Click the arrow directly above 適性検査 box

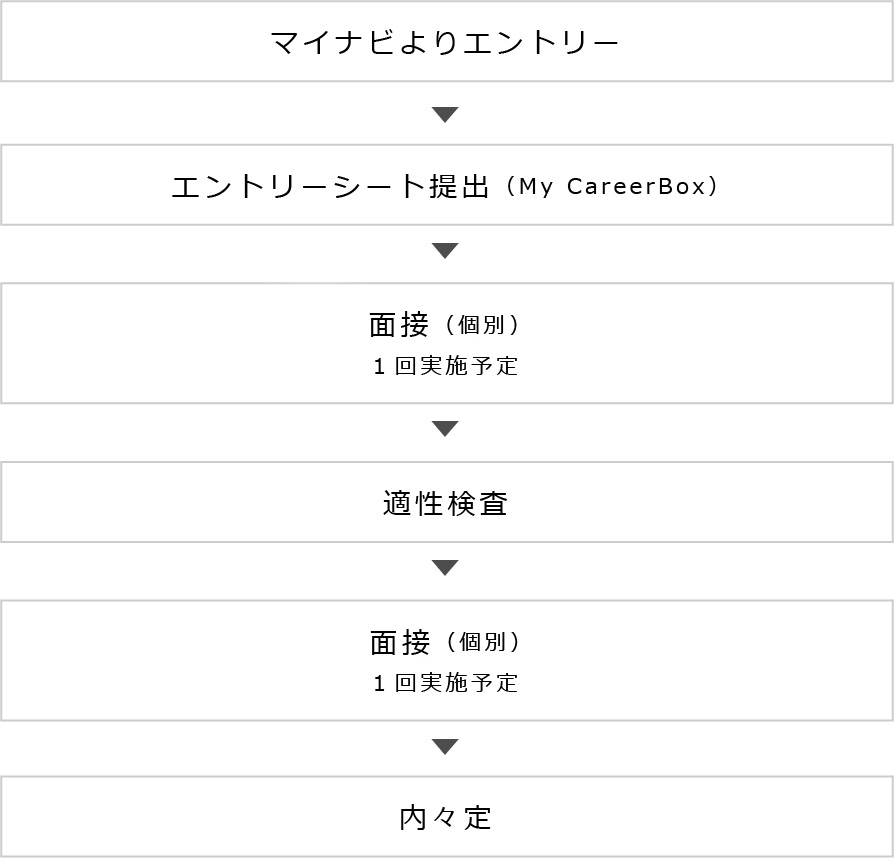click(445, 429)
